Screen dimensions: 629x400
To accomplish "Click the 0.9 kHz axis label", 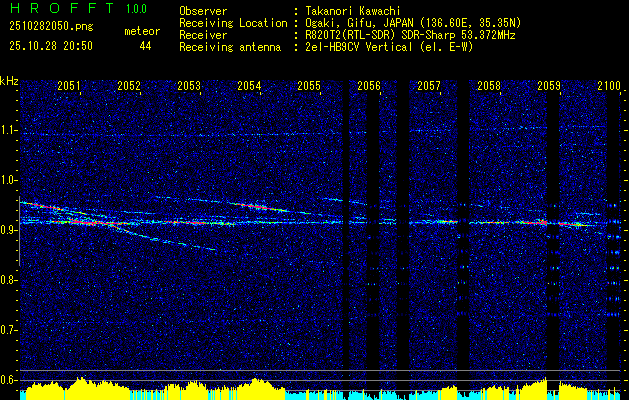I will pos(8,230).
